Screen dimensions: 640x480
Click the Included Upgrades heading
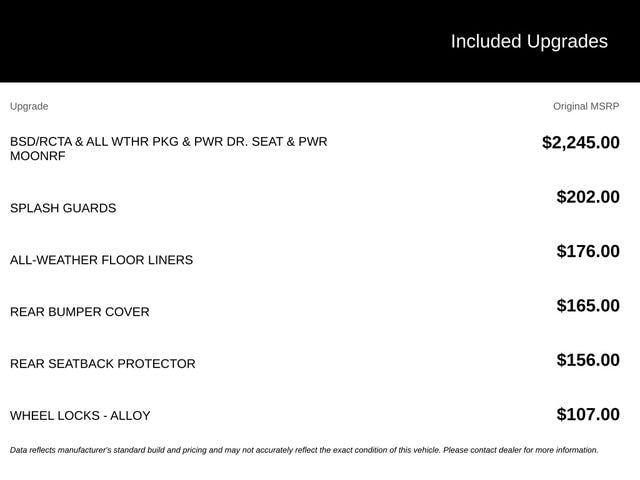point(529,41)
